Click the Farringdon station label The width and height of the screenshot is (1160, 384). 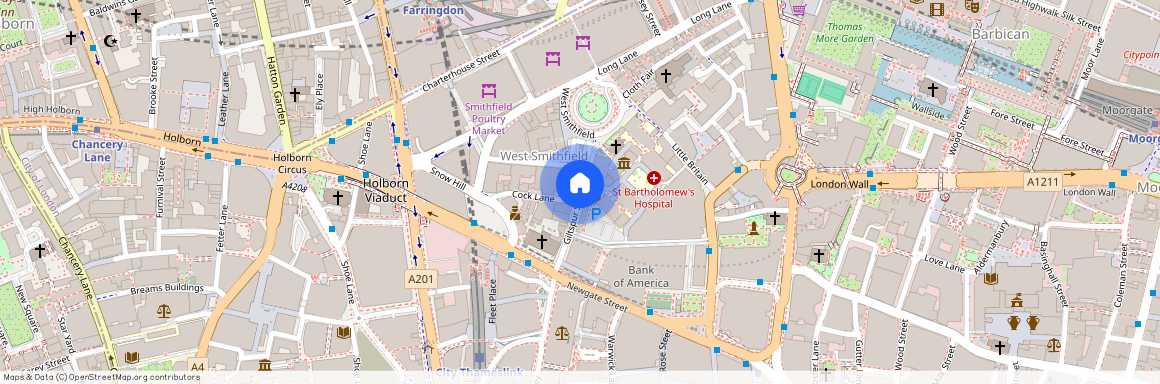[434, 10]
